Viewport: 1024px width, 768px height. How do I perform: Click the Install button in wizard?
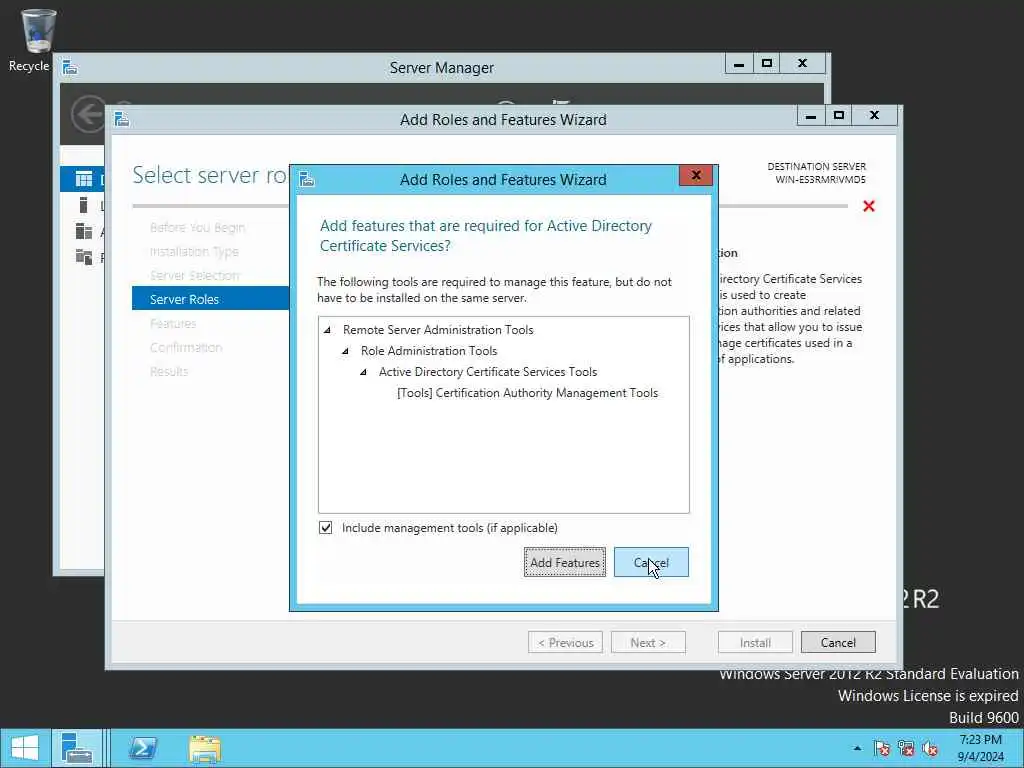tap(755, 643)
